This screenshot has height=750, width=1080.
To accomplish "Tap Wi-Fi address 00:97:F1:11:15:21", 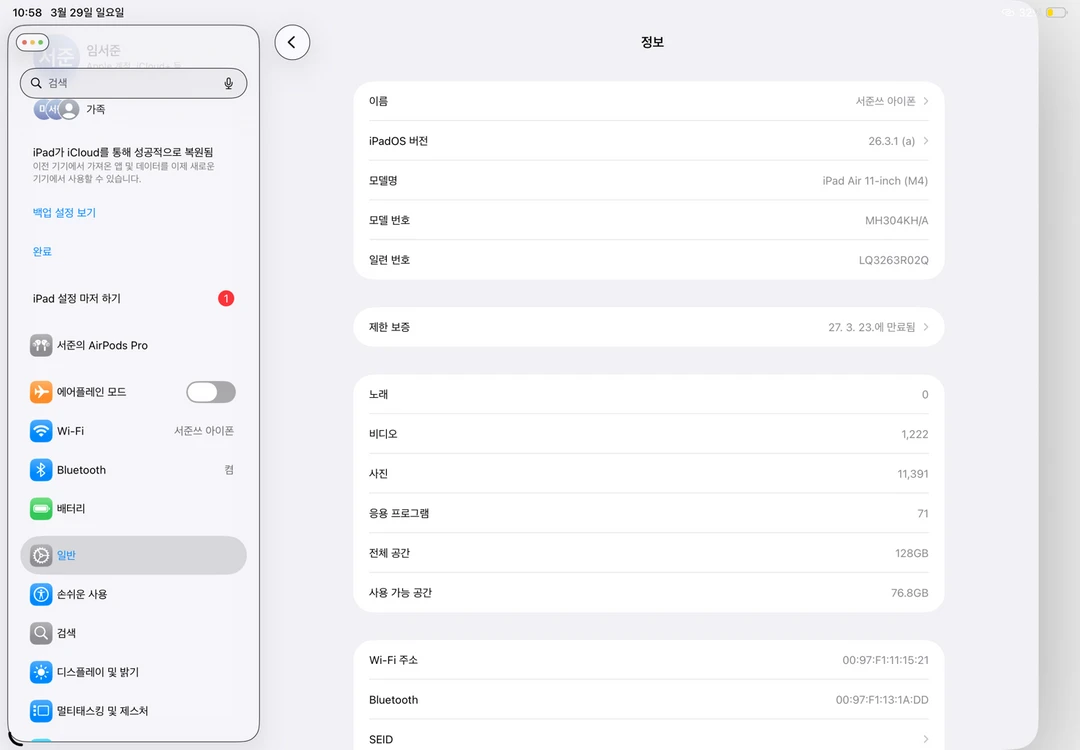I will coord(885,660).
